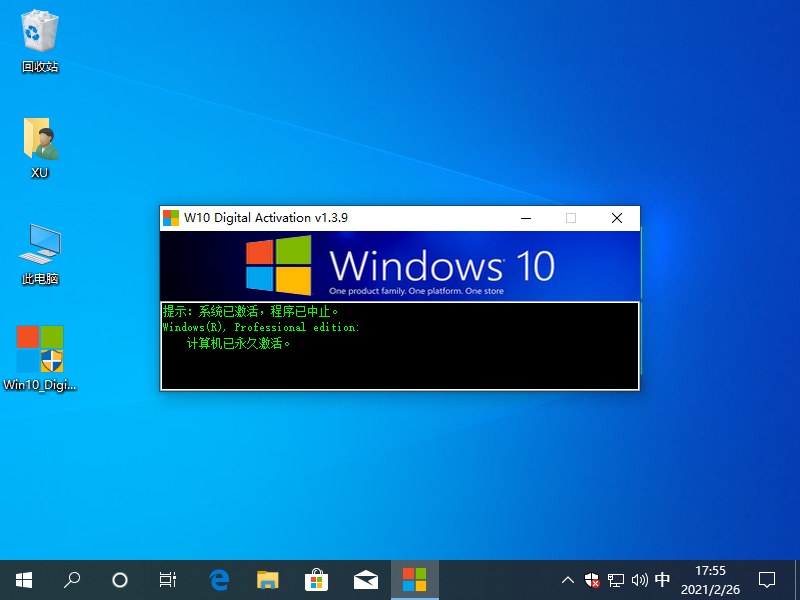Toggle the 中 input method indicator

662,579
